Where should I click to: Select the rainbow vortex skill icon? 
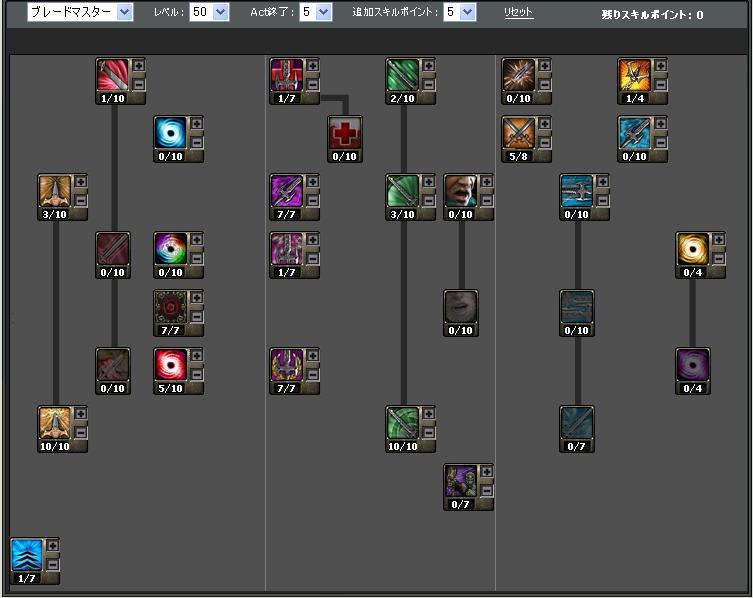(x=170, y=249)
